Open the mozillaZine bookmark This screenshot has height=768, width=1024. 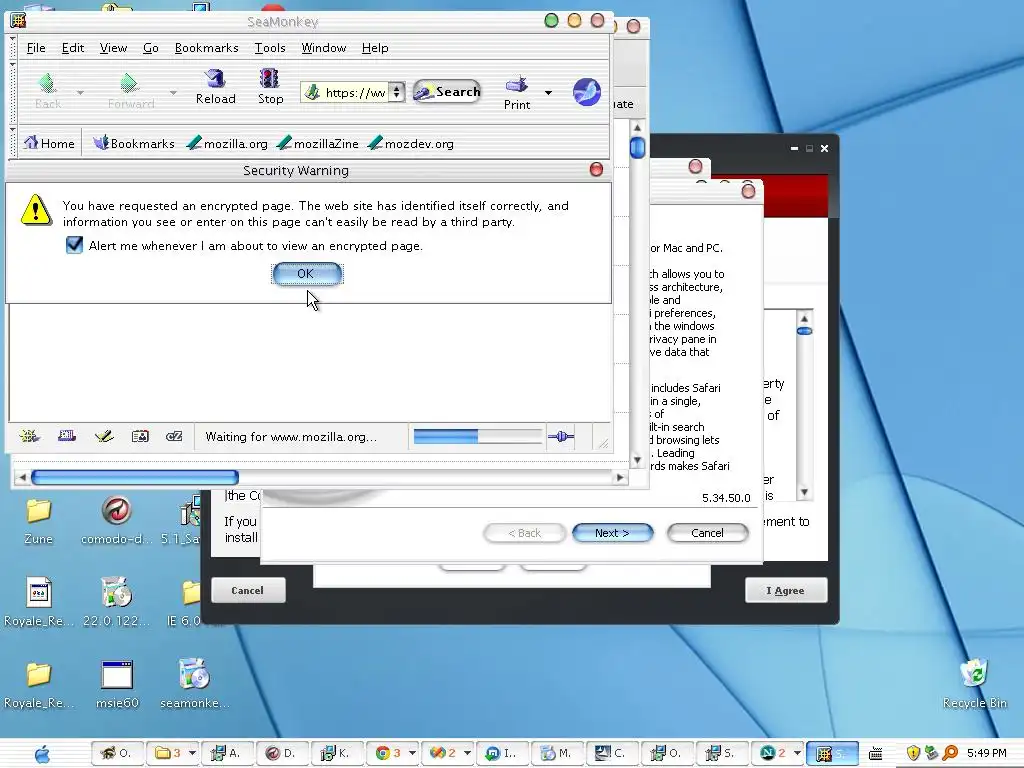317,143
